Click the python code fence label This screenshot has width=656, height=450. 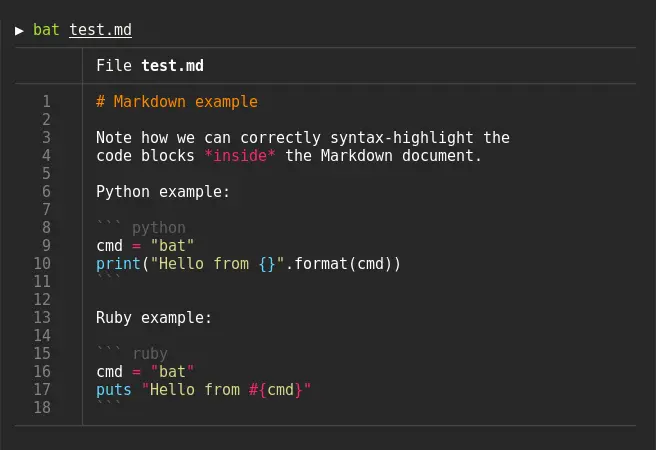[x=158, y=228]
